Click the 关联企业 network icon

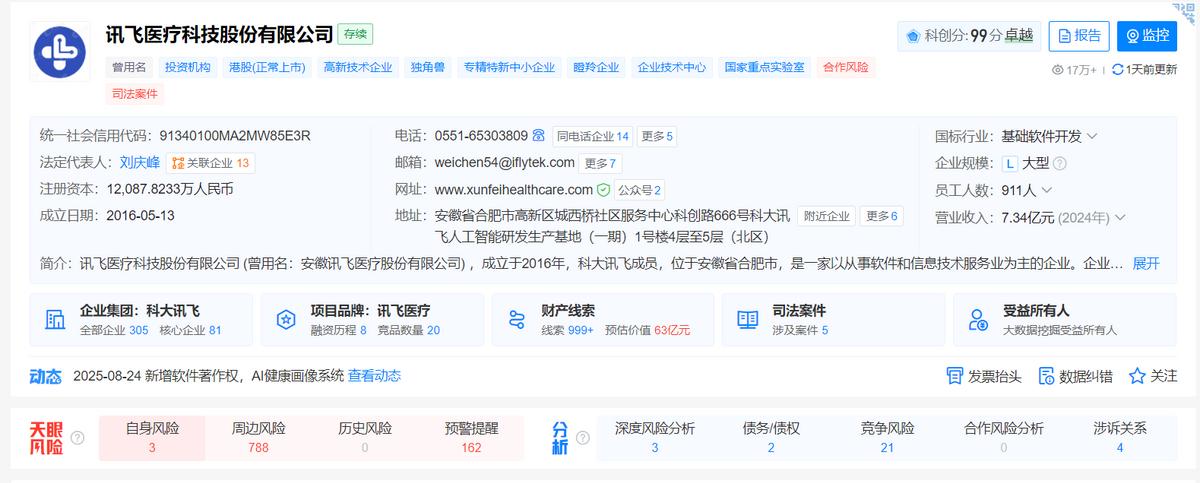178,163
